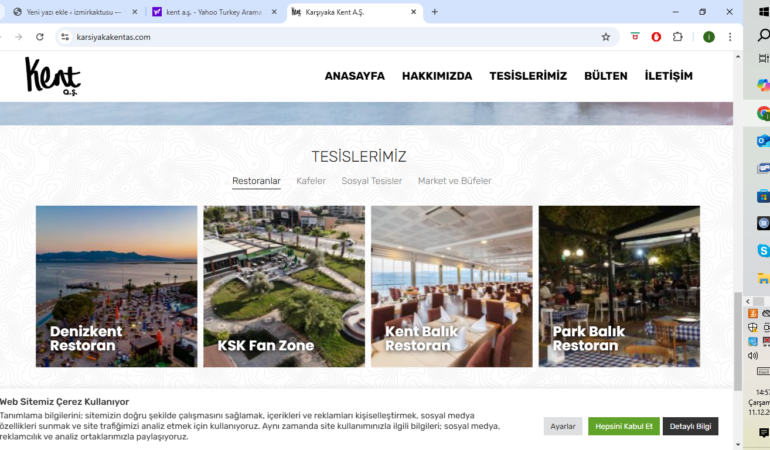770x450 pixels.
Task: Click the scrollbar down arrow
Action: pos(738,445)
